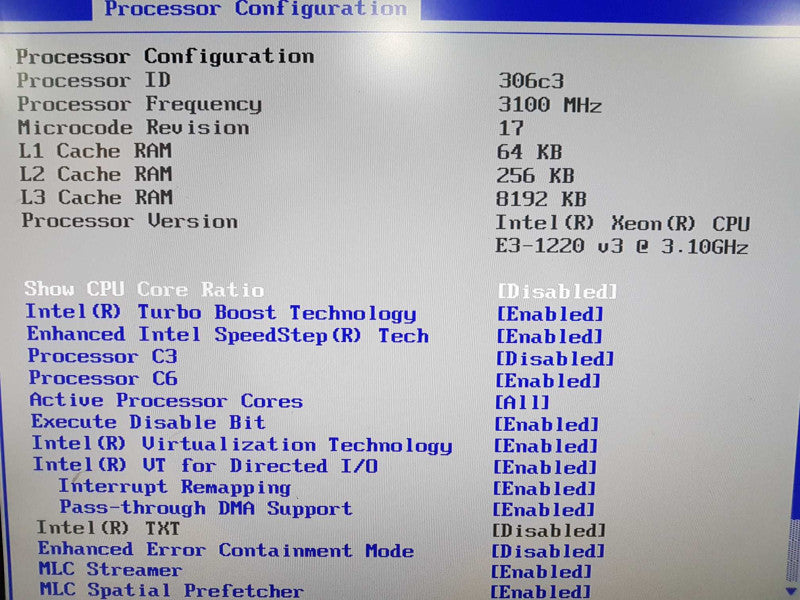Screen dimensions: 800x600
Task: Change SpeedStep Tech [Enabled] value
Action: point(549,336)
